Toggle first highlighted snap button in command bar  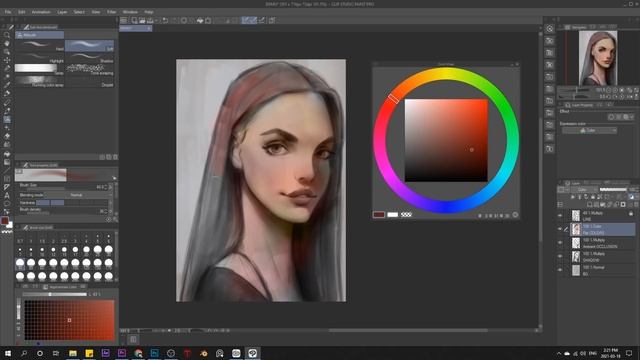click(x=245, y=20)
